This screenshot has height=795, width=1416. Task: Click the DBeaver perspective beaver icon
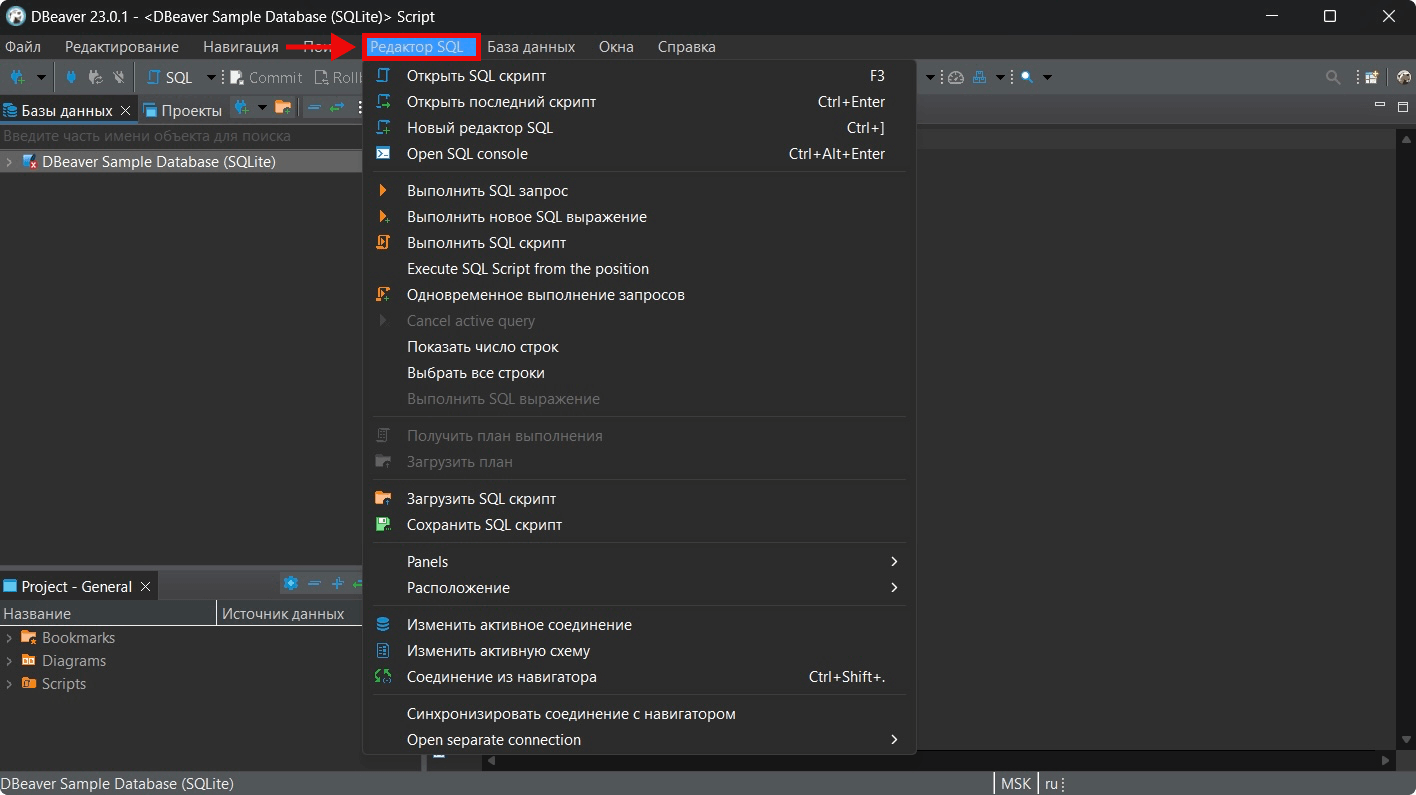1403,77
